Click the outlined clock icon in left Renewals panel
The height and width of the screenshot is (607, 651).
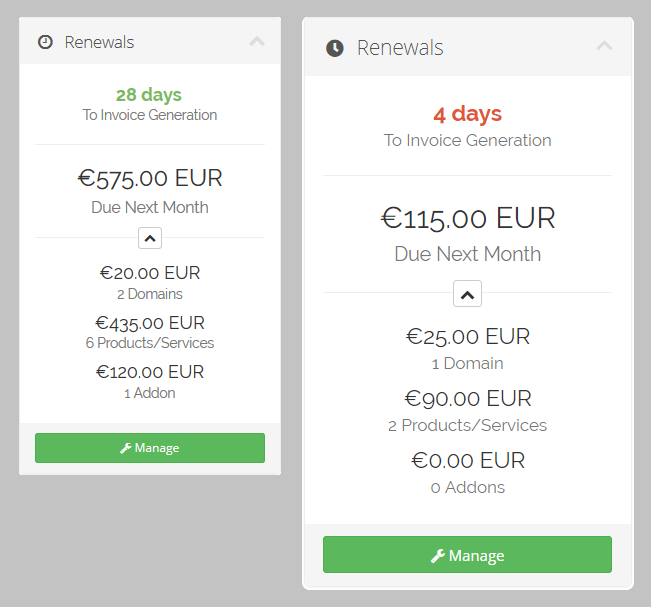(x=45, y=42)
